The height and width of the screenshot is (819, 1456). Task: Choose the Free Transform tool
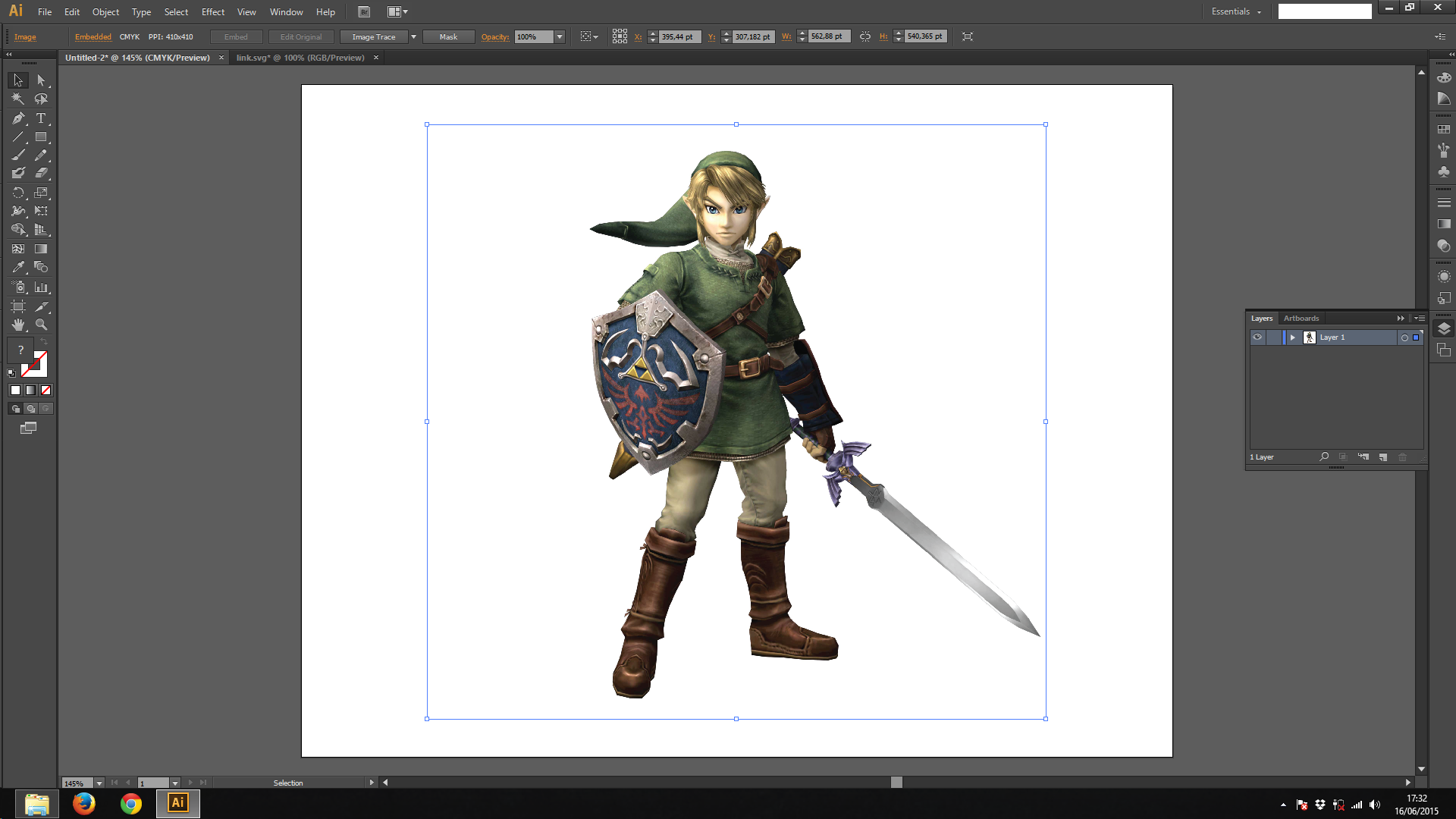(42, 211)
